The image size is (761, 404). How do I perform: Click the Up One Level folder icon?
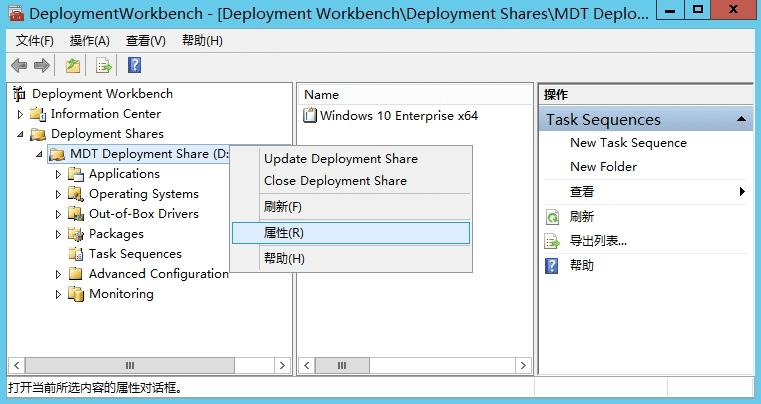(73, 66)
